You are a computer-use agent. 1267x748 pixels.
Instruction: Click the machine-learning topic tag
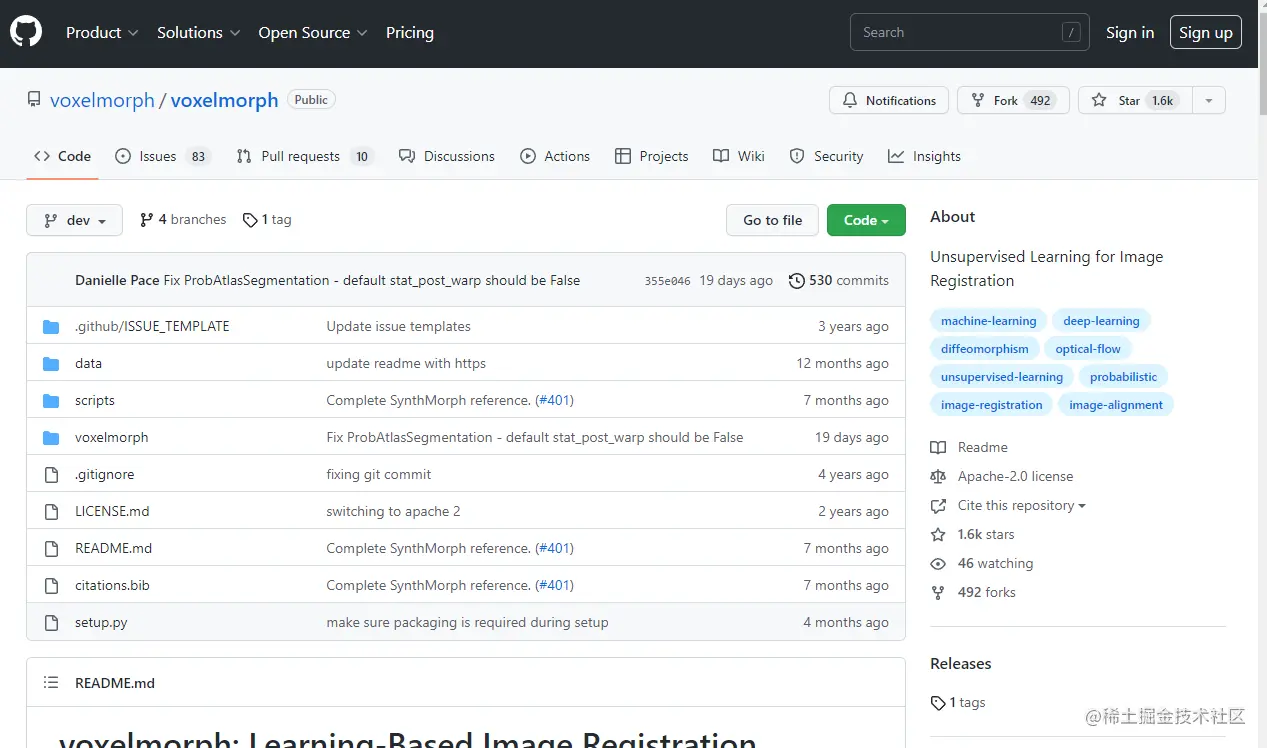tap(988, 321)
